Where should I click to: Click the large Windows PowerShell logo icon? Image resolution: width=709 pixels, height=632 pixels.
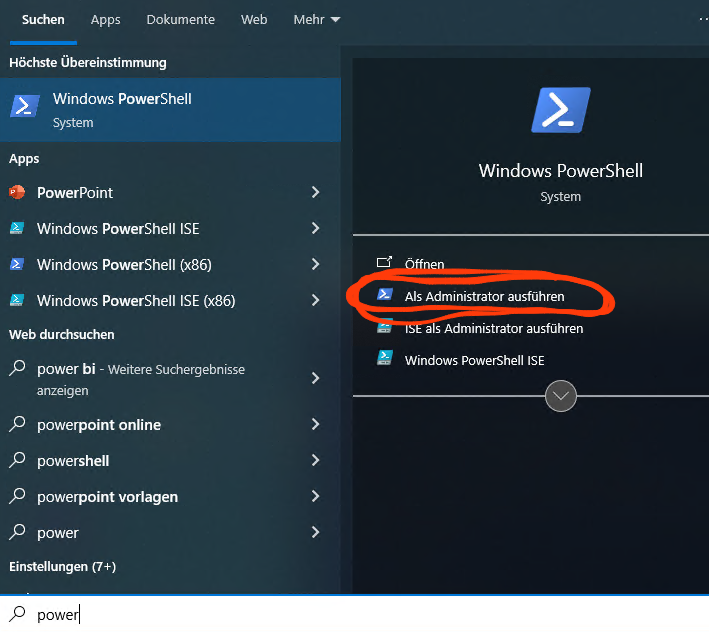560,110
